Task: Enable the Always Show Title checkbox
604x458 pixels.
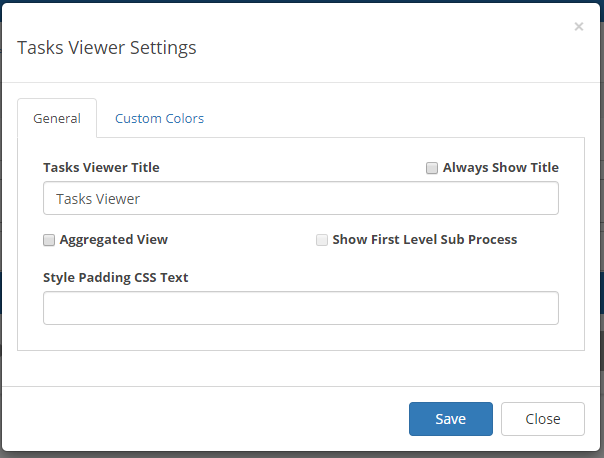Action: tap(432, 168)
